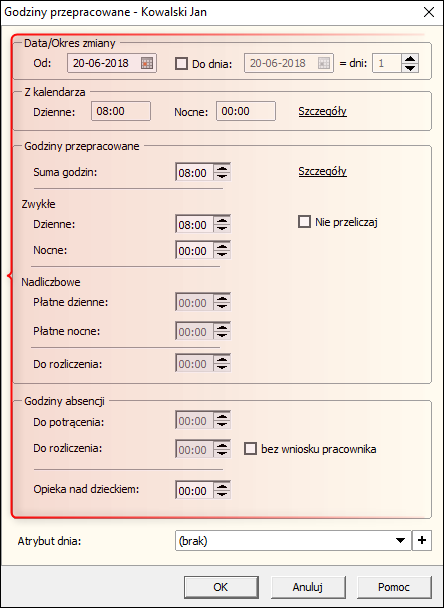Screen dimensions: 444x608
Task: Open help with Pomoc button
Action: tap(394, 587)
